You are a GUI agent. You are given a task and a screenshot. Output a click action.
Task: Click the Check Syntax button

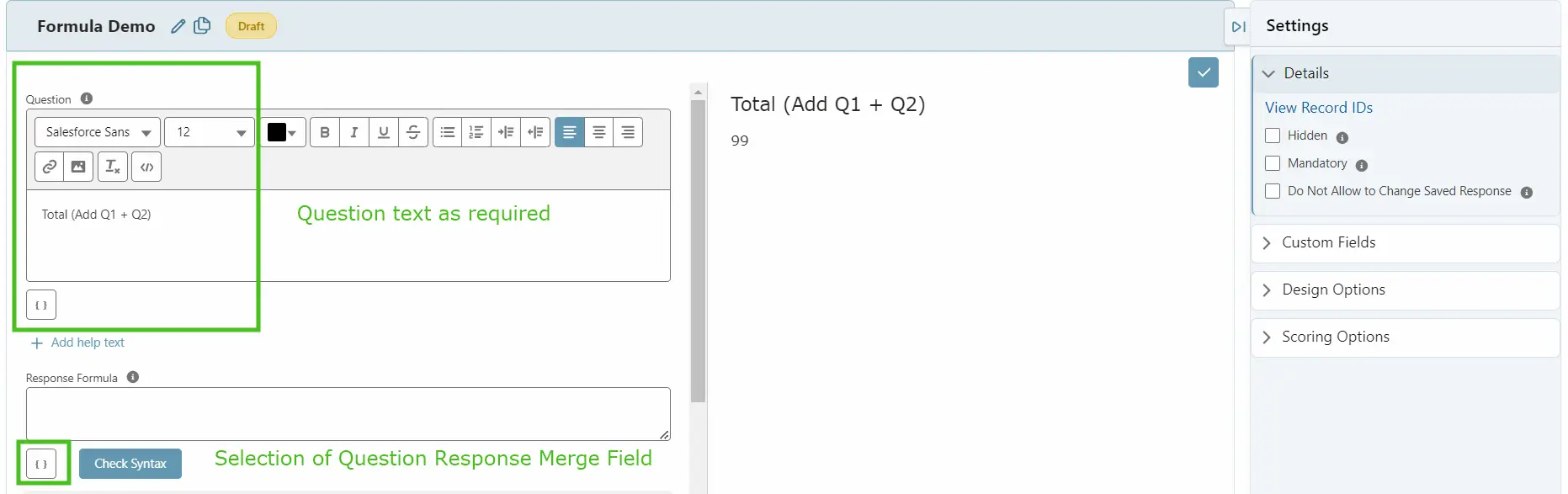click(130, 463)
